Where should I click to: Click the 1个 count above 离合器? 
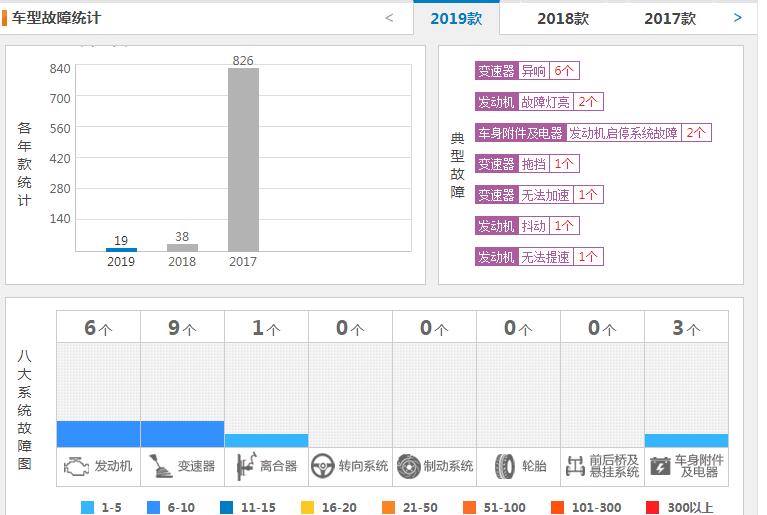pos(267,328)
